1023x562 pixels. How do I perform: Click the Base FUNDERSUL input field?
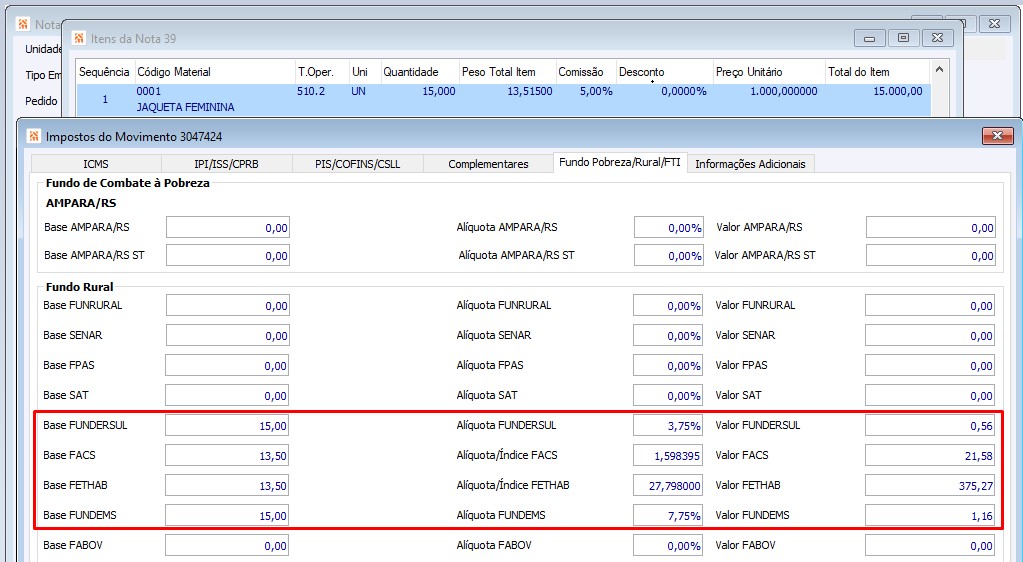point(227,426)
